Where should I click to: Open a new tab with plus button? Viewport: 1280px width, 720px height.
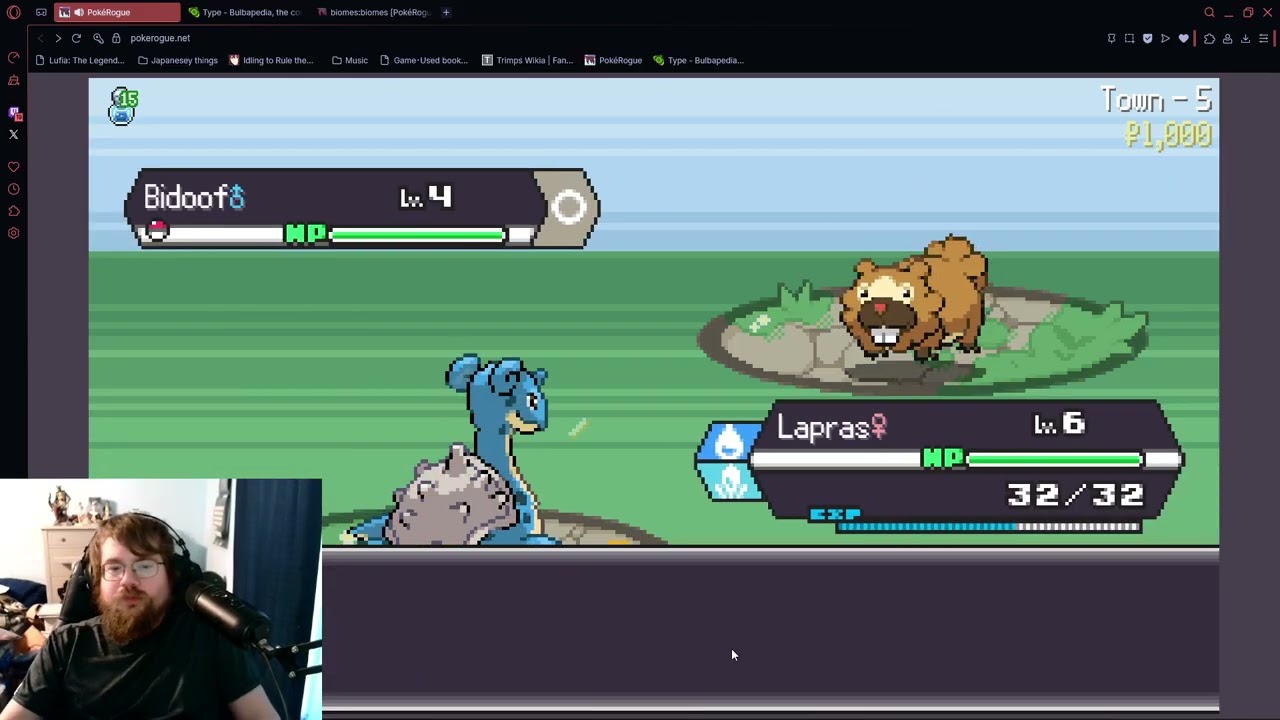(x=446, y=12)
